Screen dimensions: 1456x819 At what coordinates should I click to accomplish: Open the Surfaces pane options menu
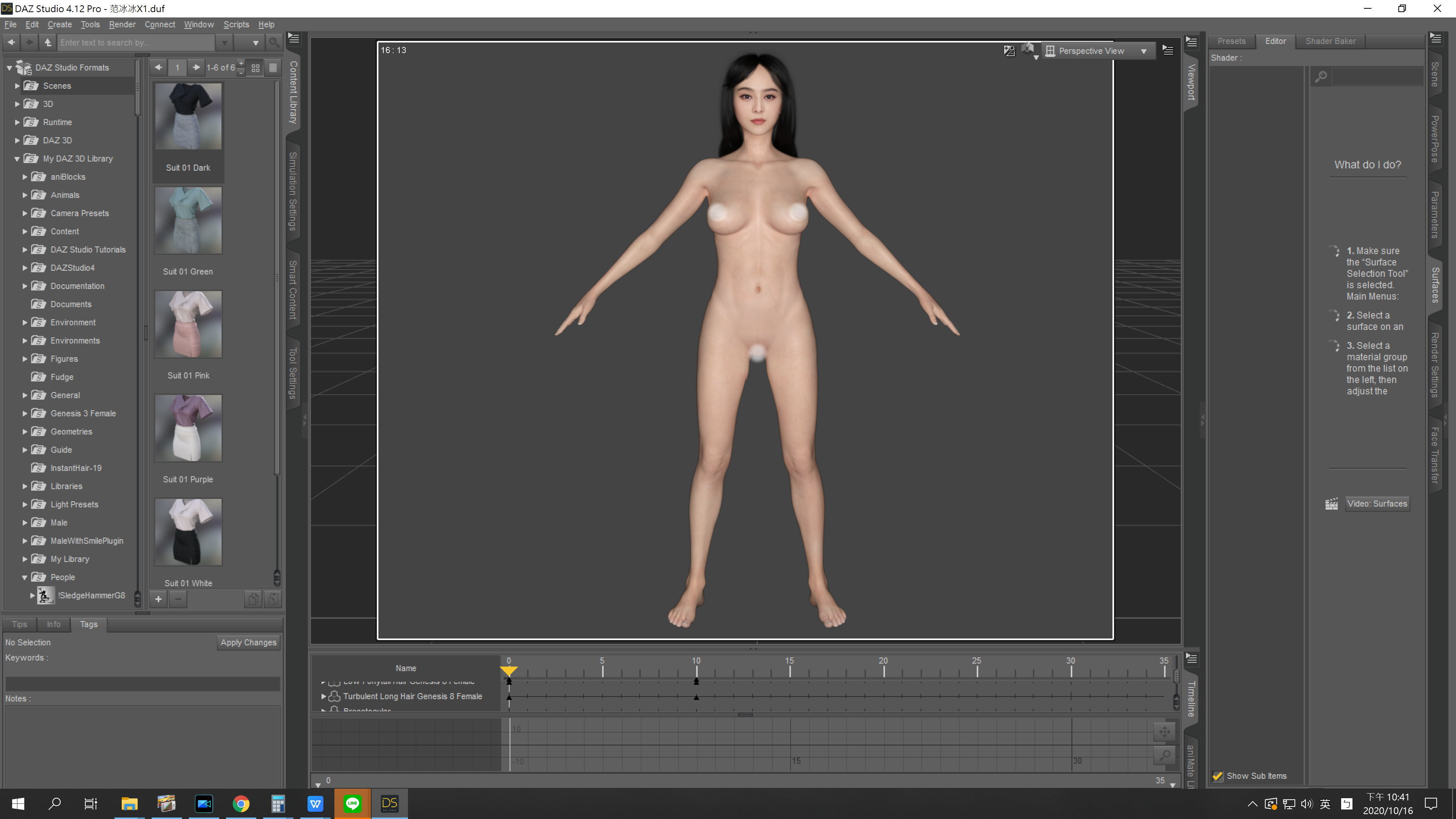coord(1436,38)
